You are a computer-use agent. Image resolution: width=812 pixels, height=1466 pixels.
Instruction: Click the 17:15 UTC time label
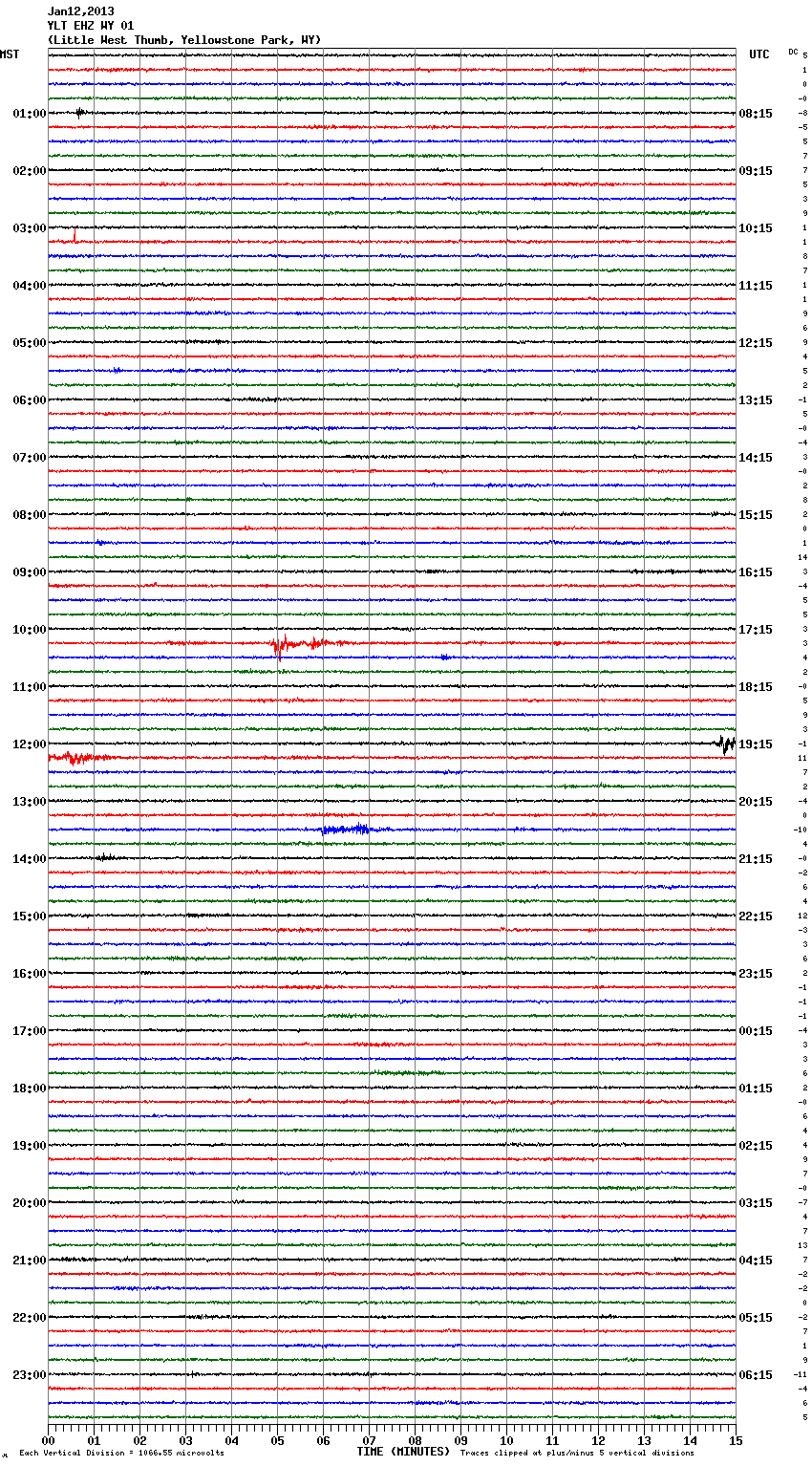(756, 630)
